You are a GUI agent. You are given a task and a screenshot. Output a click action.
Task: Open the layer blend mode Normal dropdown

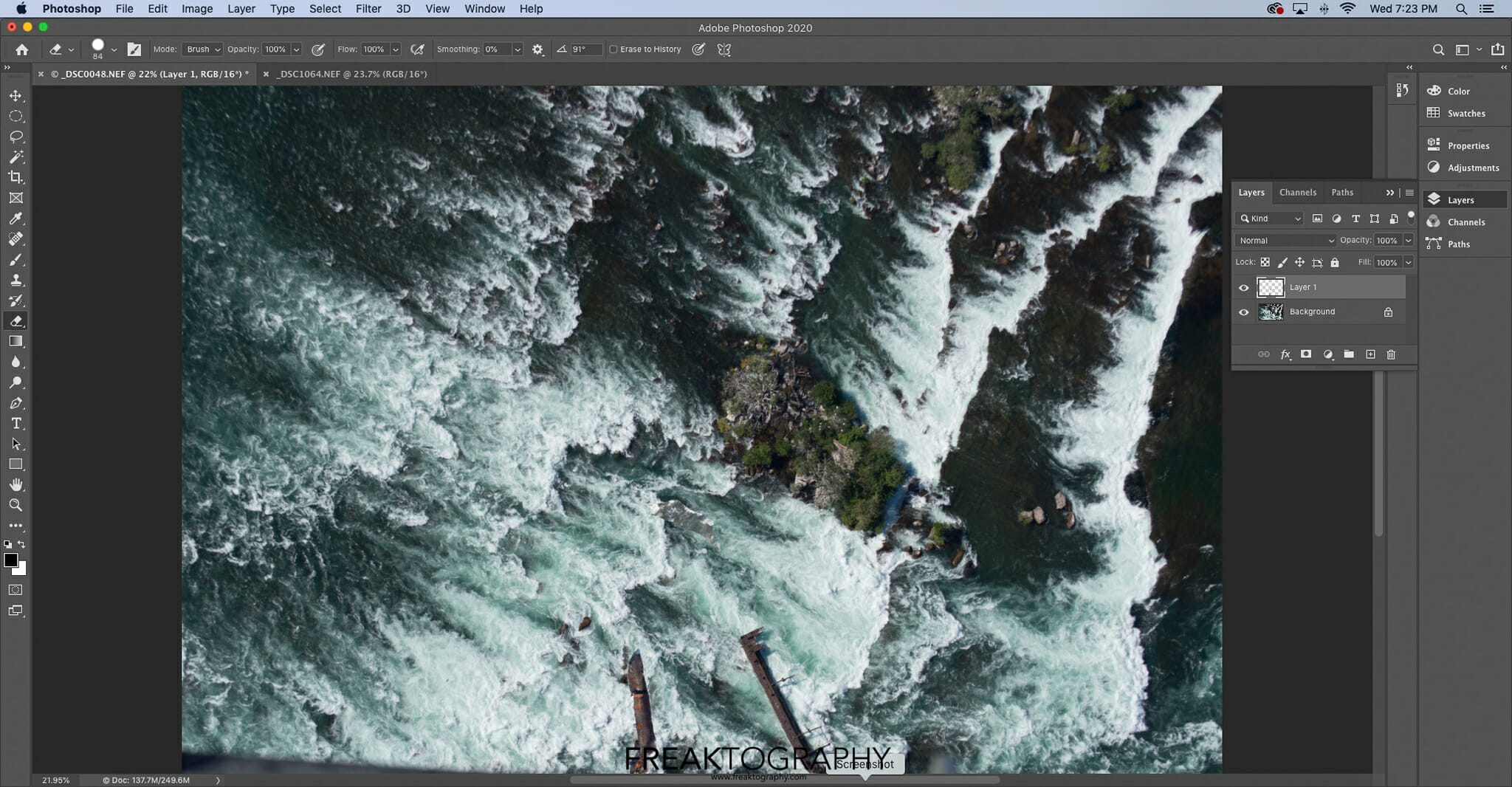(x=1285, y=241)
